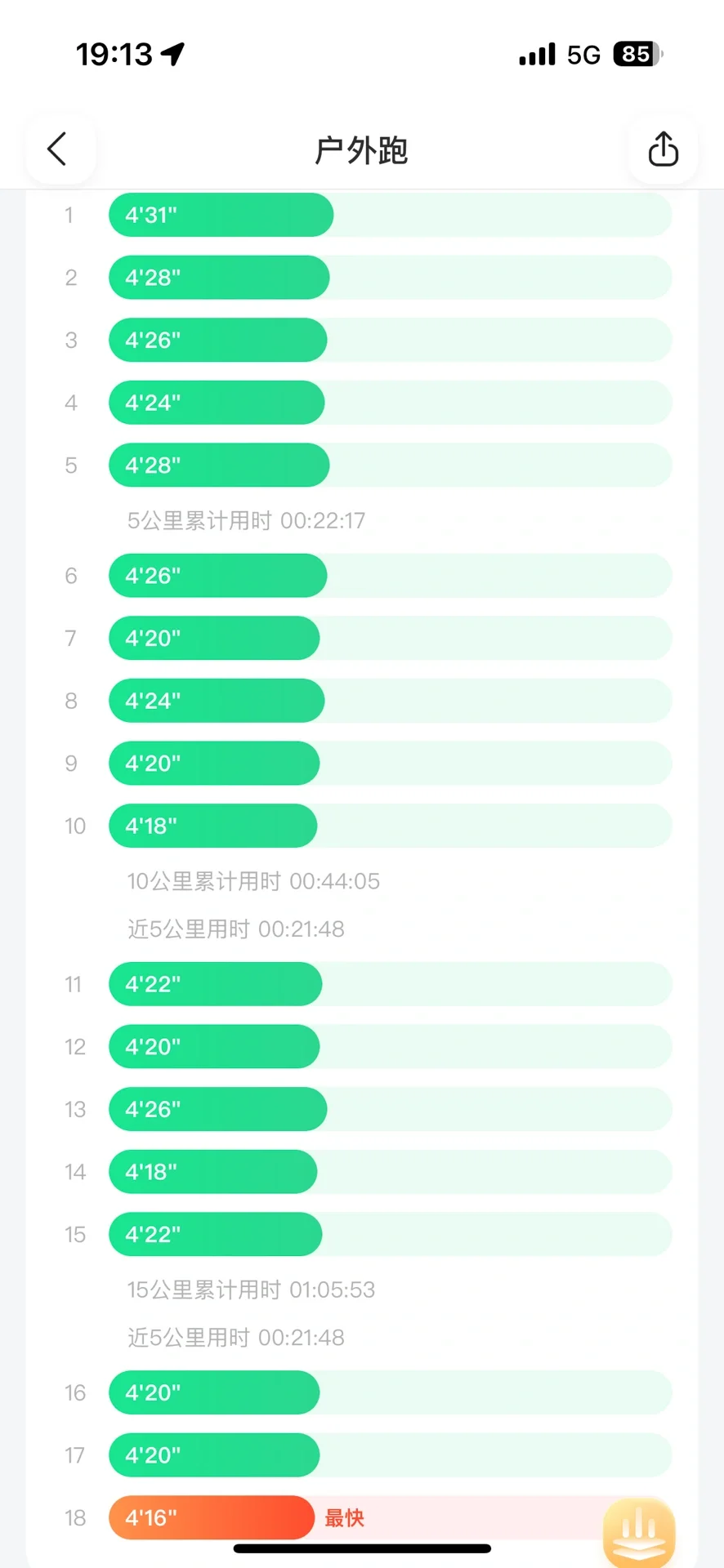Tap the cellular signal bars icon

[x=537, y=55]
